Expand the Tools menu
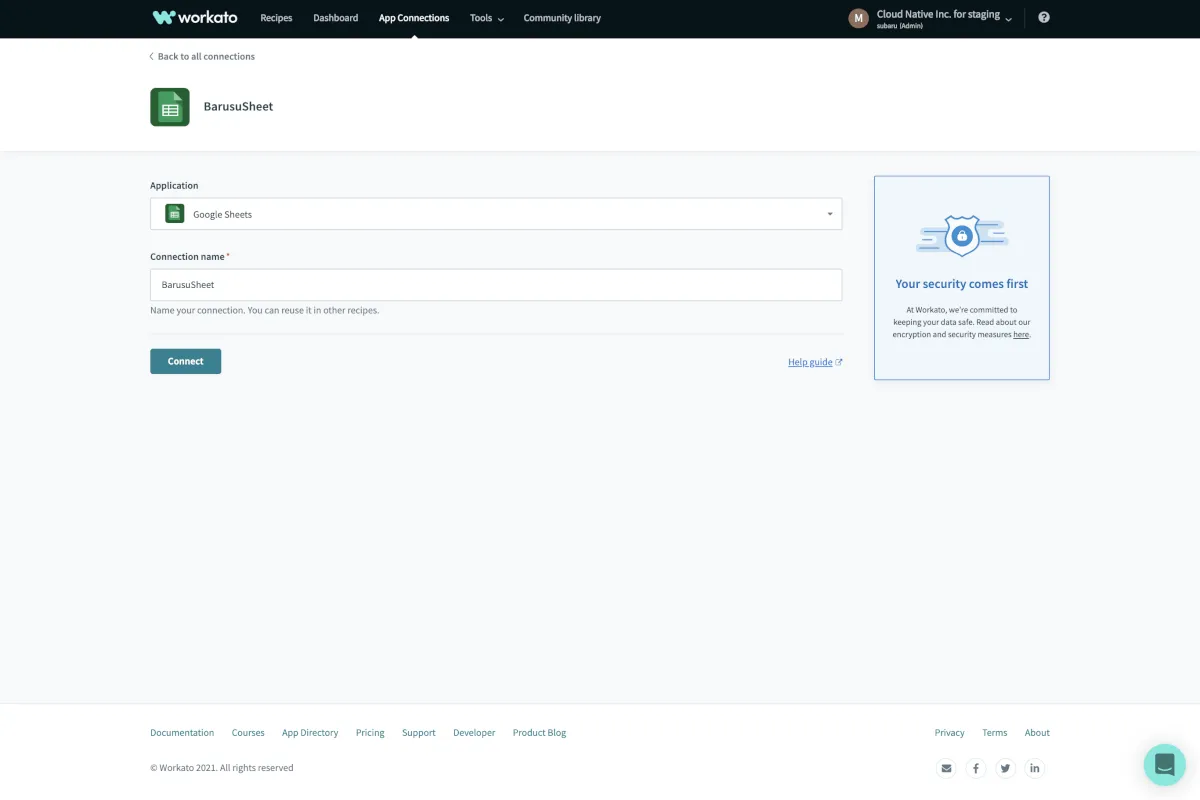This screenshot has width=1200, height=800. [487, 18]
